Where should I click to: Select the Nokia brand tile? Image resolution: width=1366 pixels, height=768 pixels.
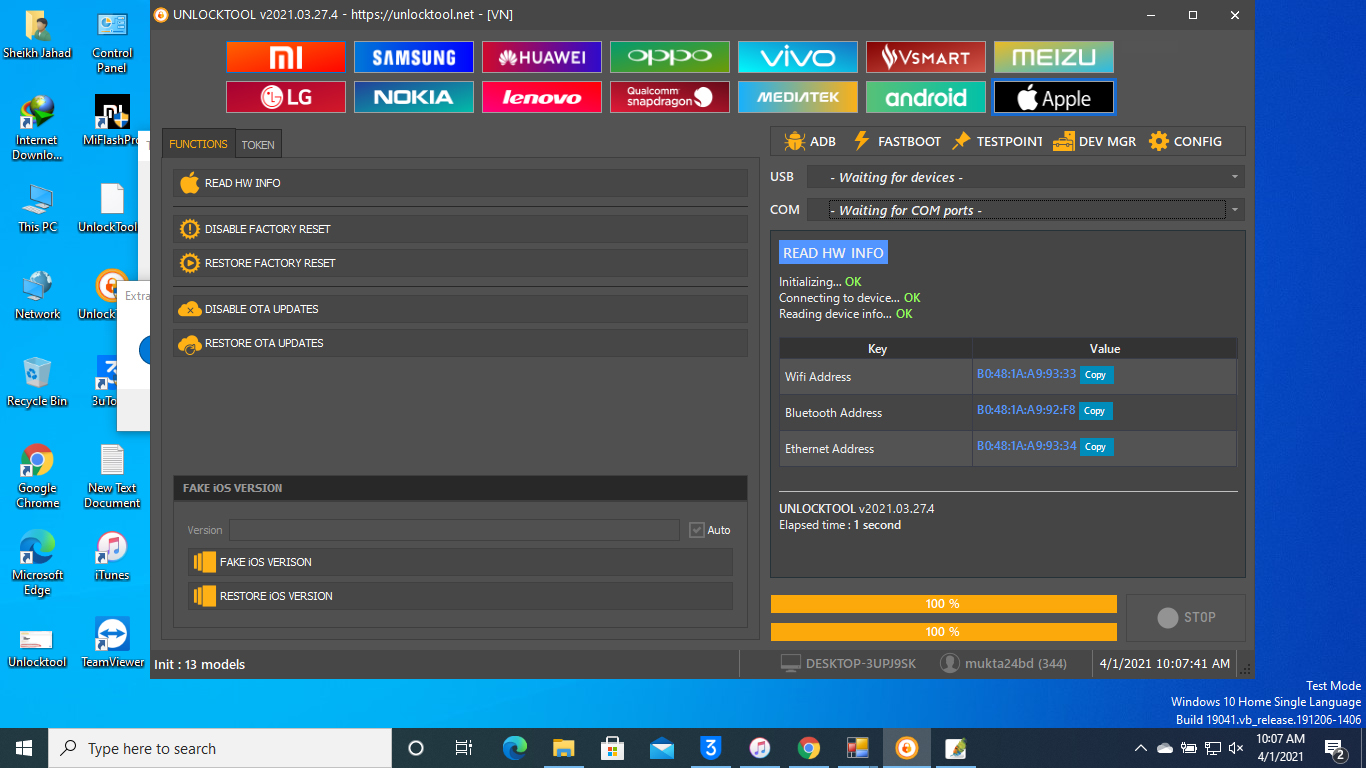[x=414, y=97]
